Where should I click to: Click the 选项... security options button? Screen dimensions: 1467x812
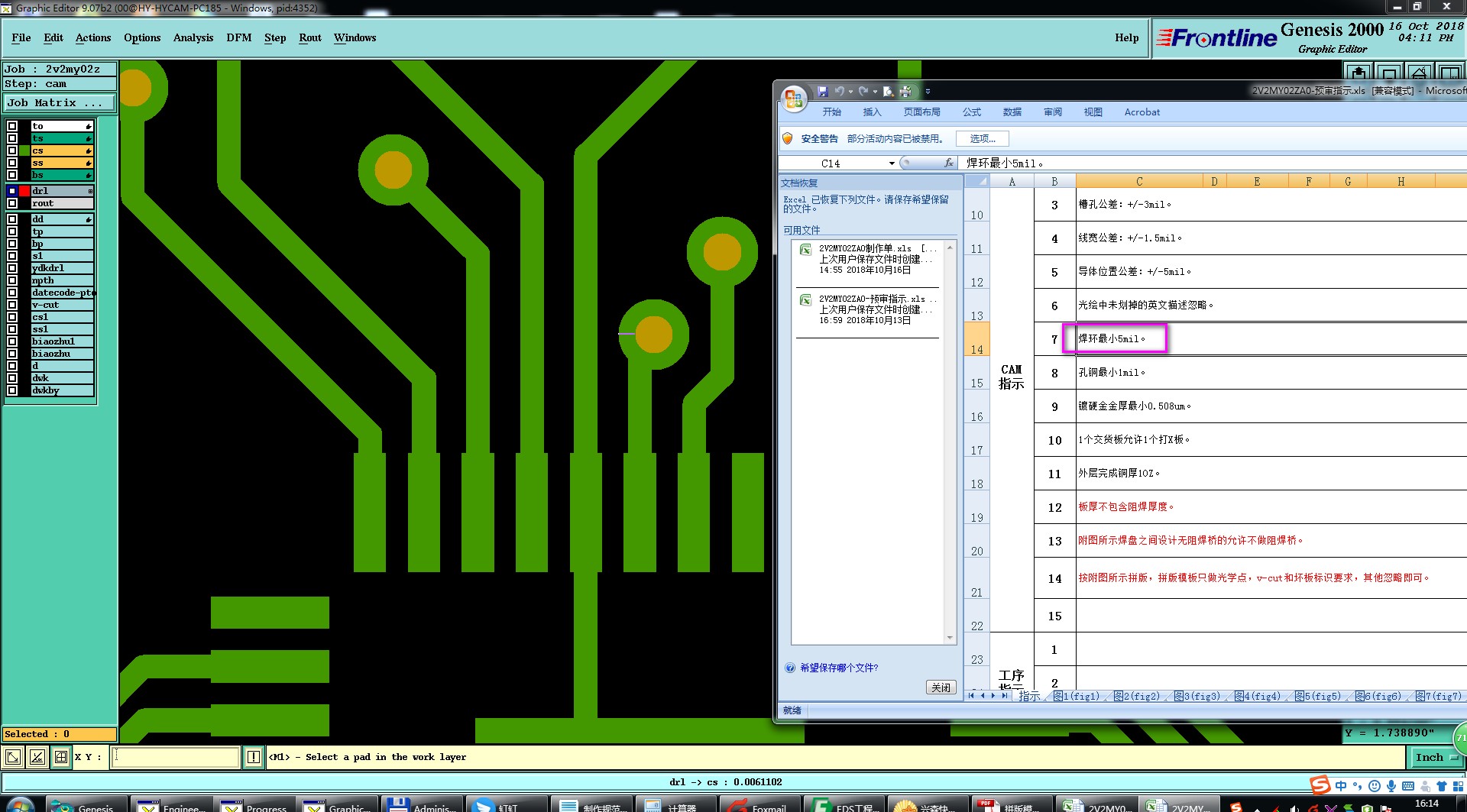(x=982, y=138)
